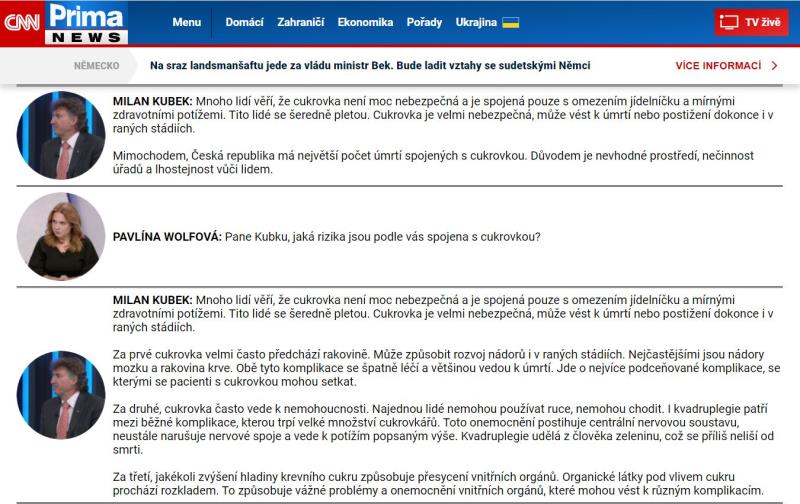Viewport: 800px width, 504px height.
Task: Go to the Domácí section
Action: 244,22
